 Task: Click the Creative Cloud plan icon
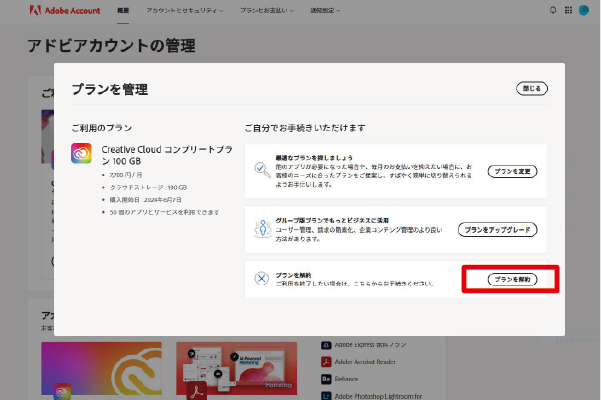(x=81, y=153)
